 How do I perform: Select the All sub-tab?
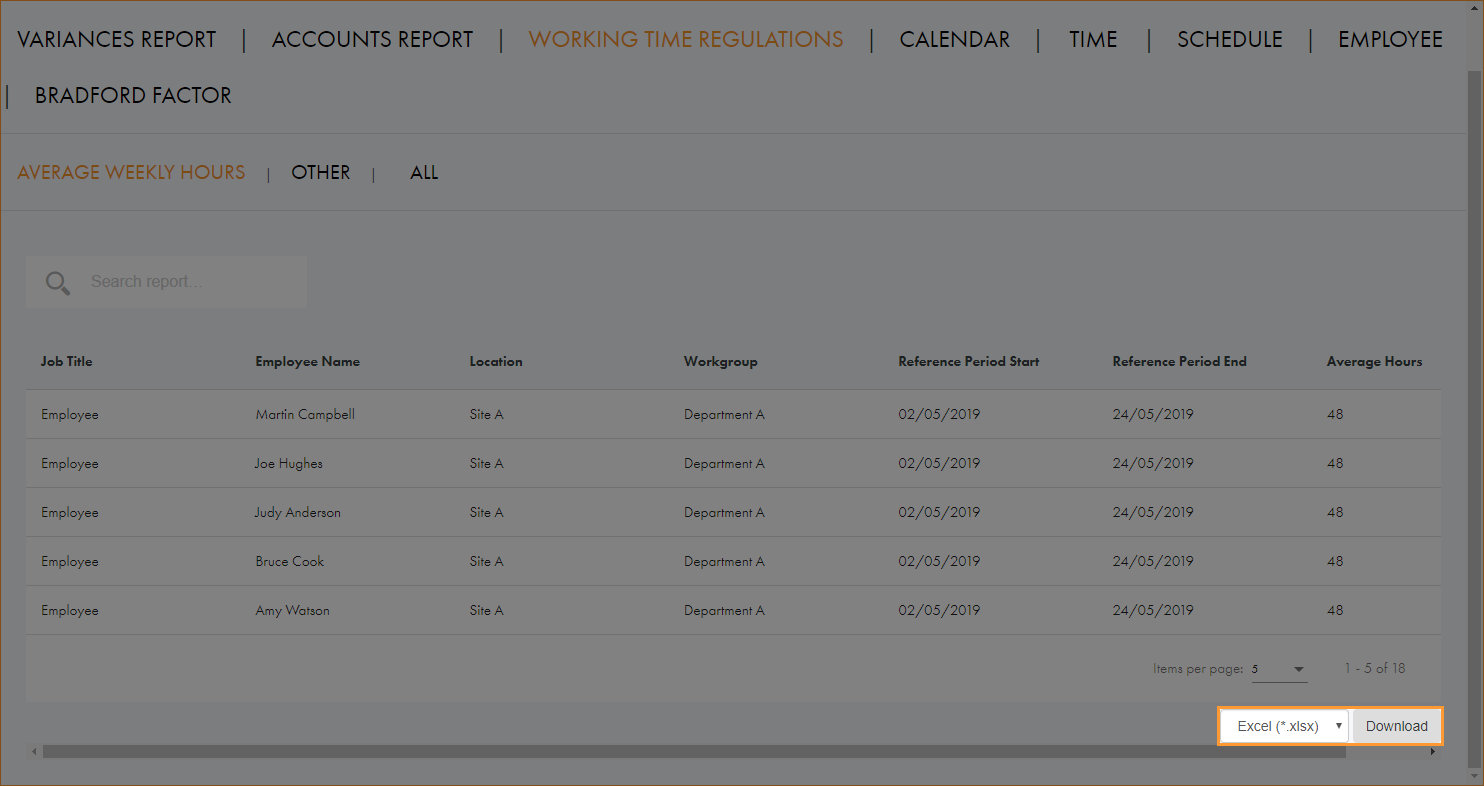click(424, 173)
